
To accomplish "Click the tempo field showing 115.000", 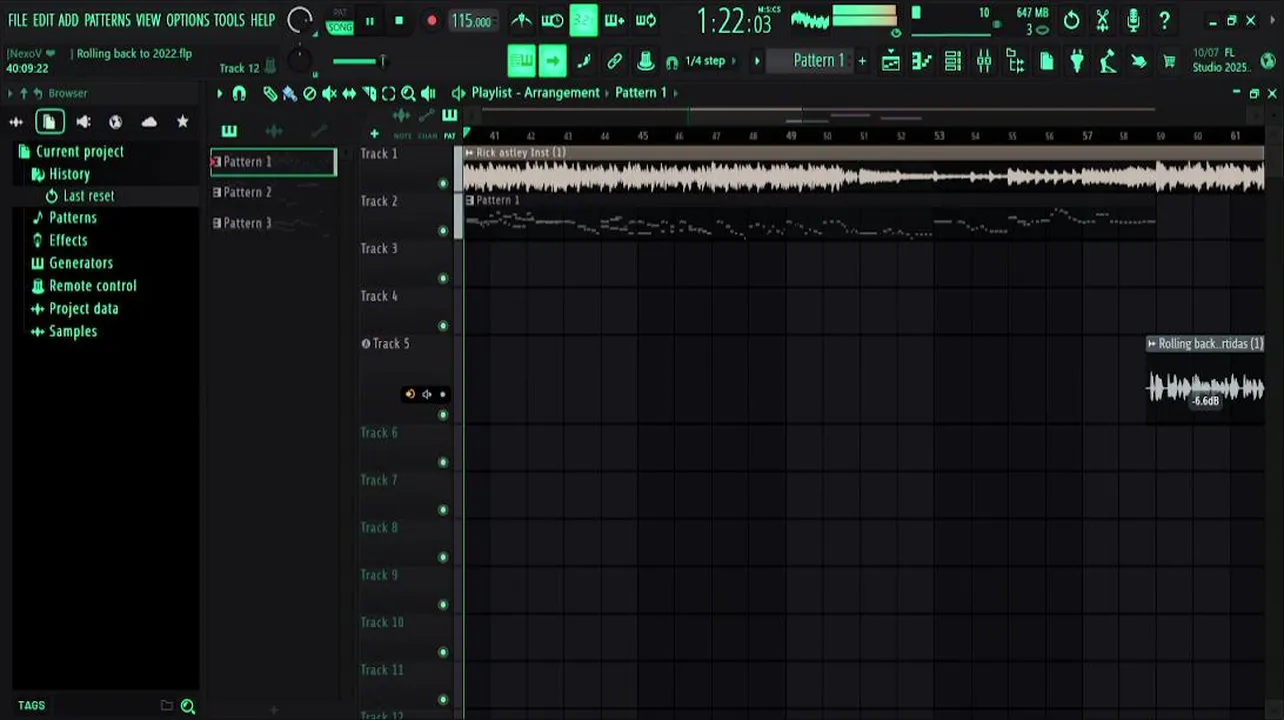I will (471, 21).
